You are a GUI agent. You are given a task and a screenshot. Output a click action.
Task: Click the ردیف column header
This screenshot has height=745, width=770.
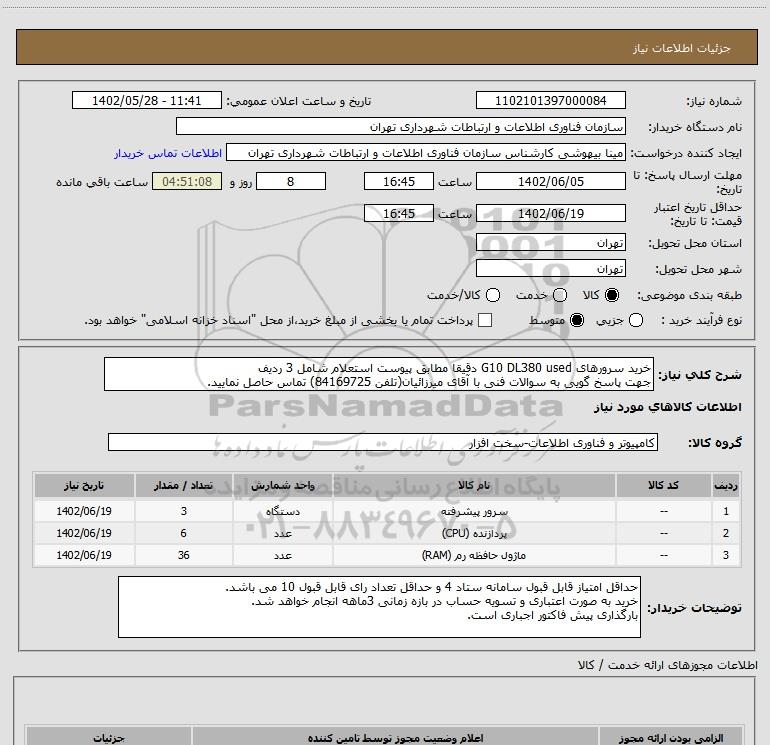[x=726, y=485]
